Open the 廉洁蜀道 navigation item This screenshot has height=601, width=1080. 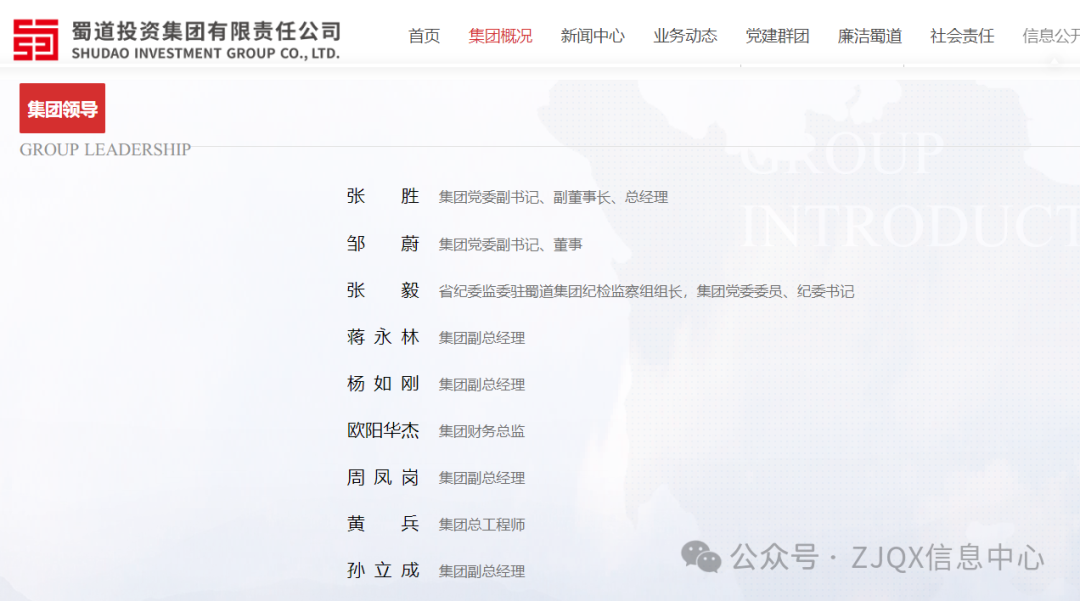(869, 36)
